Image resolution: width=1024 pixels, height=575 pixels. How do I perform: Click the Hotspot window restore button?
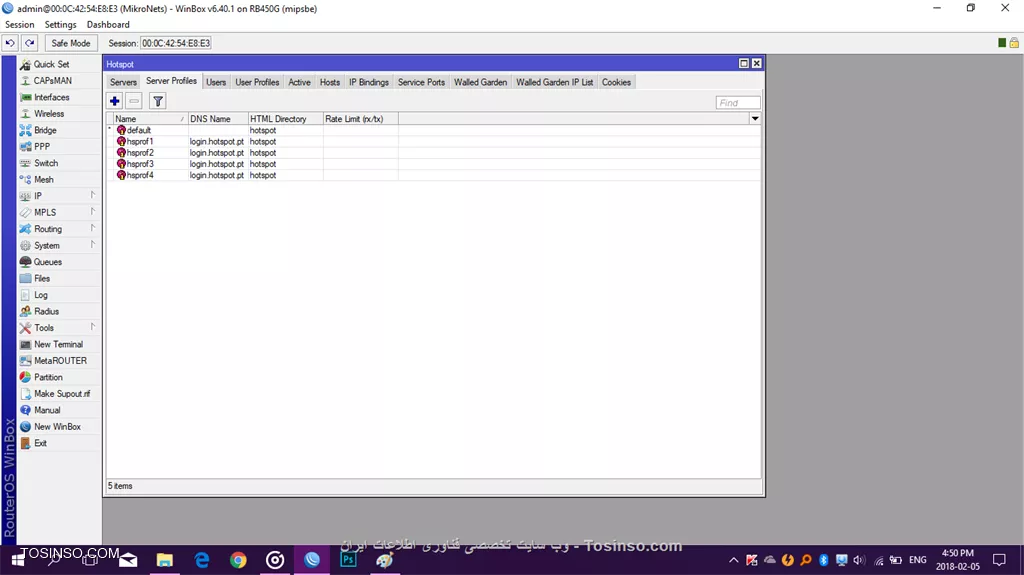tap(744, 63)
